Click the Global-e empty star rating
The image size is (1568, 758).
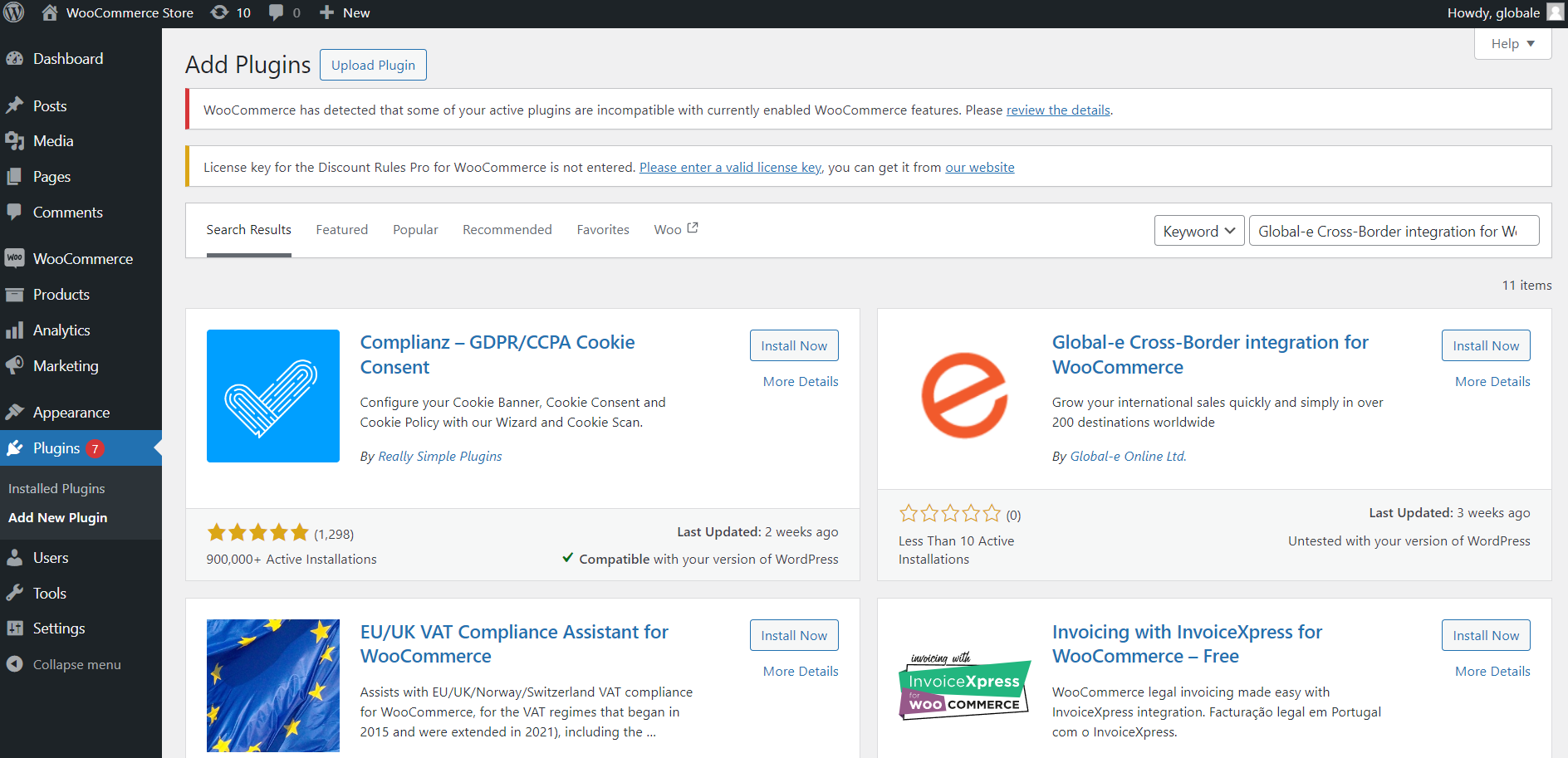[950, 514]
